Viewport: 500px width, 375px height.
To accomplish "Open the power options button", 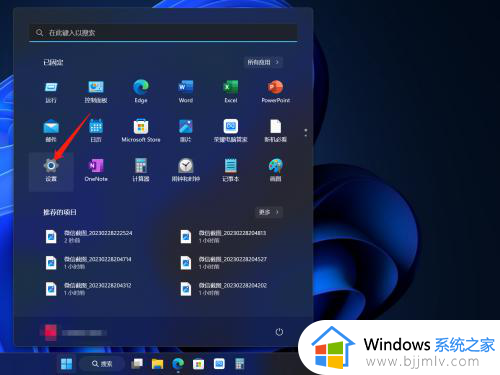I will point(279,332).
